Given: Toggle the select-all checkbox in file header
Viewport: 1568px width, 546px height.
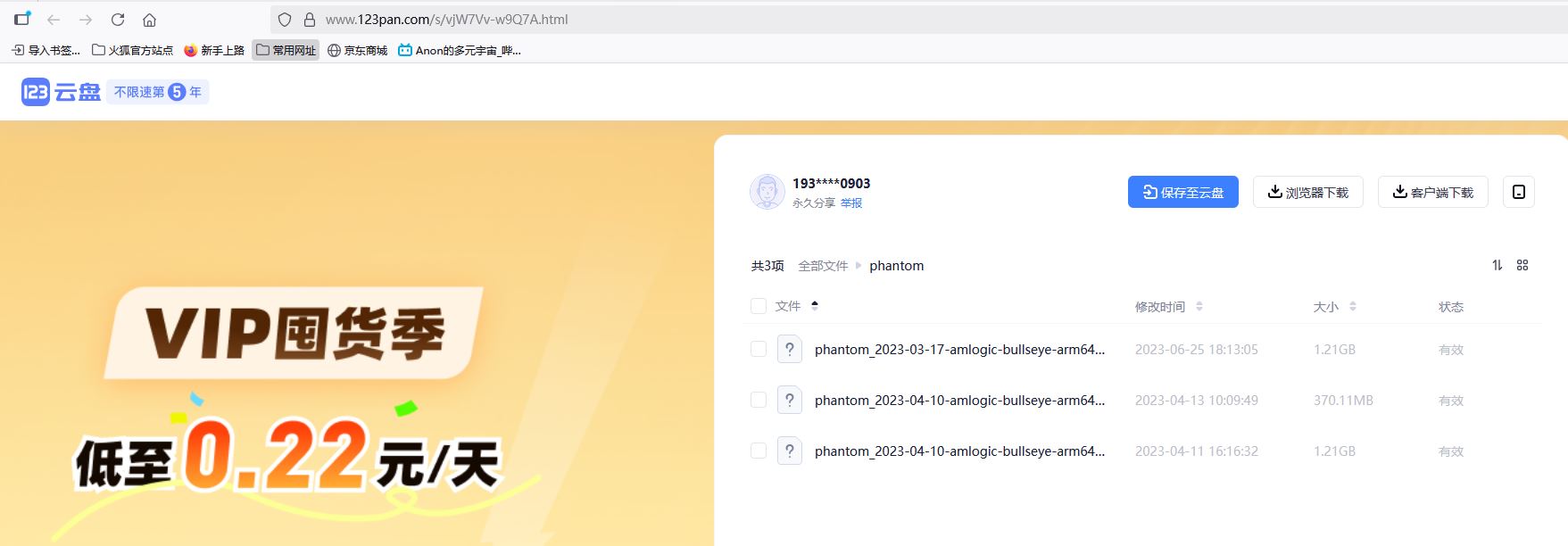Looking at the screenshot, I should pos(759,306).
